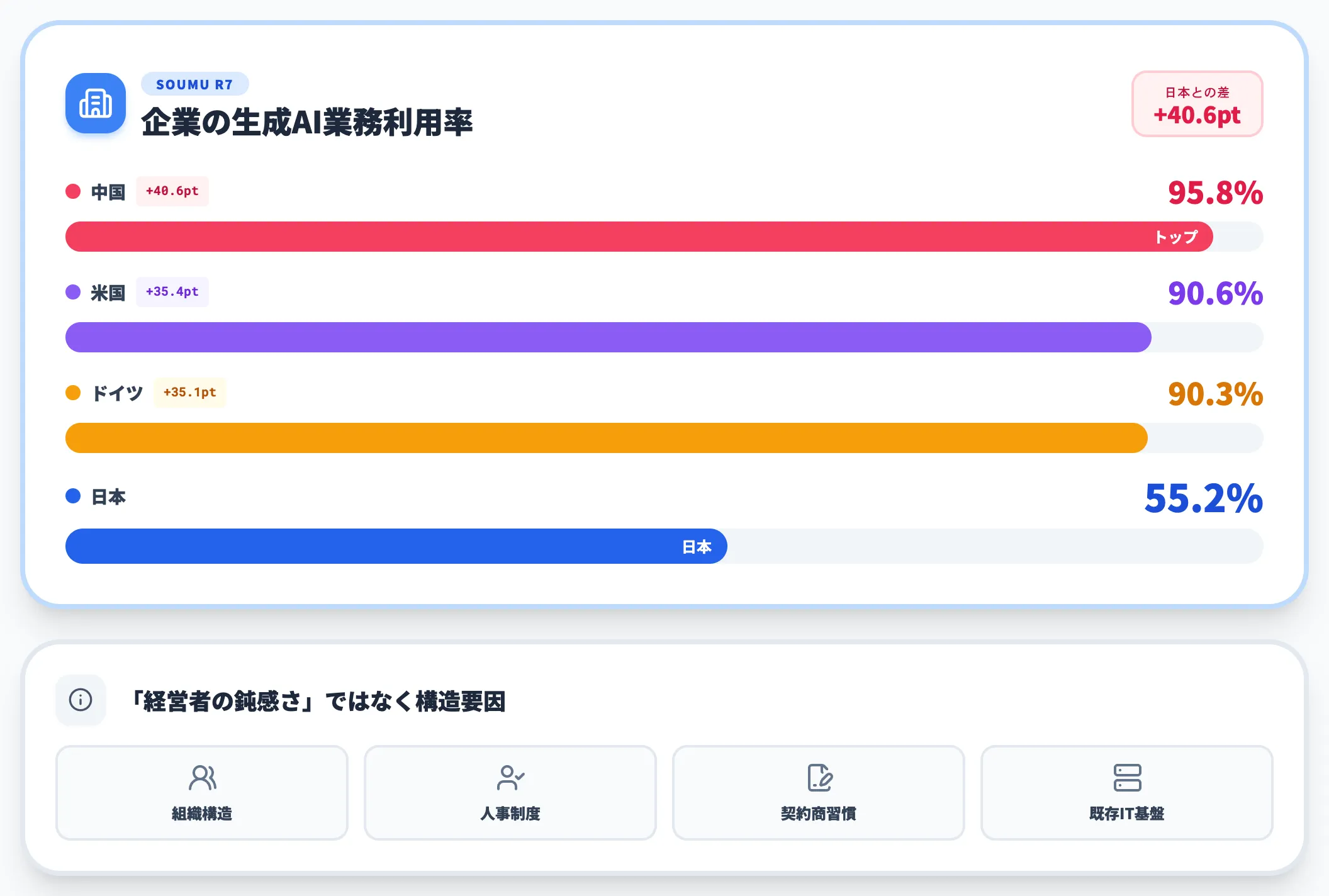Image resolution: width=1329 pixels, height=896 pixels.
Task: Click the 組織構造 people icon
Action: coord(202,778)
